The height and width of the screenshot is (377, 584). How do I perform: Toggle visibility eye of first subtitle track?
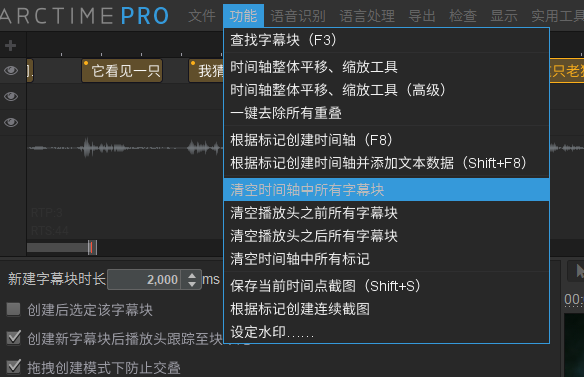(11, 70)
